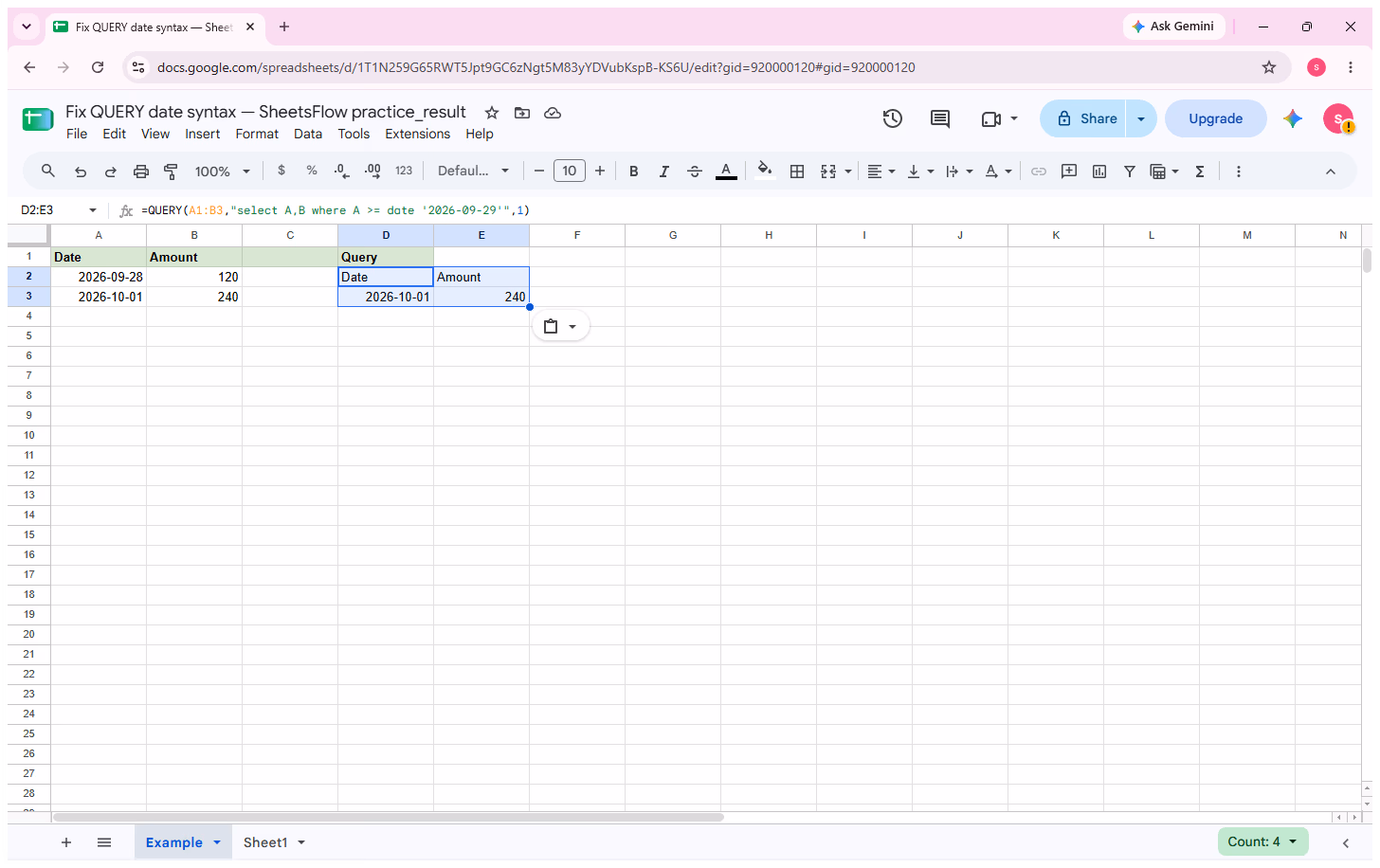Switch to Sheet1 tab
Viewport: 1380px width, 868px height.
265,842
